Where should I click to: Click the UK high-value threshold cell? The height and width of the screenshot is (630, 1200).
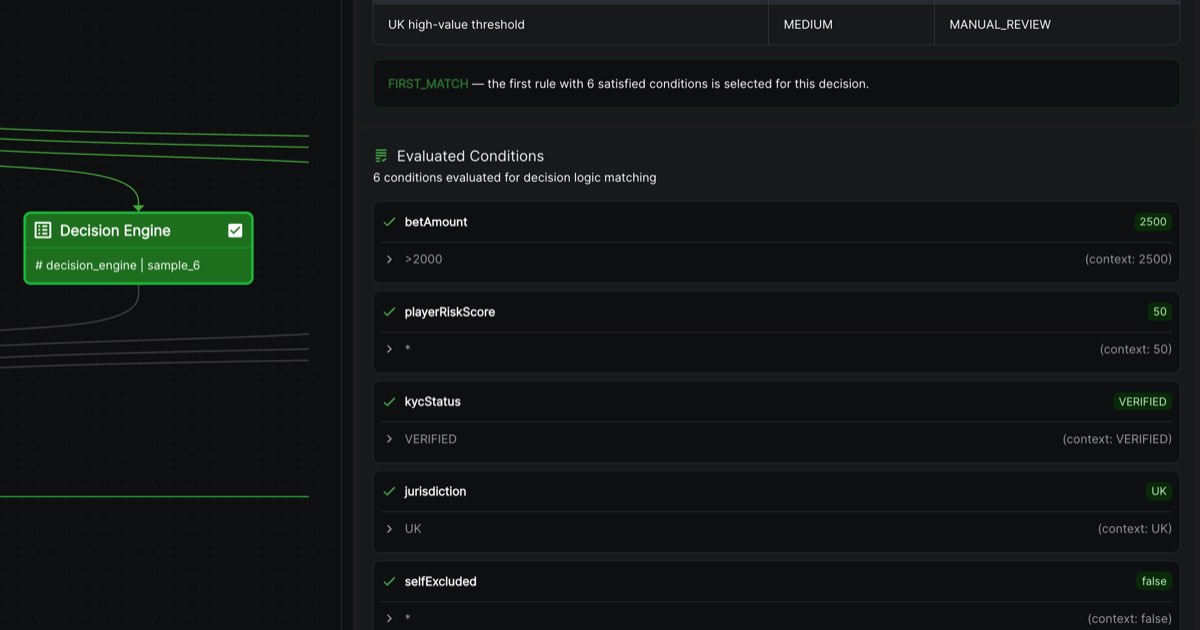(571, 24)
